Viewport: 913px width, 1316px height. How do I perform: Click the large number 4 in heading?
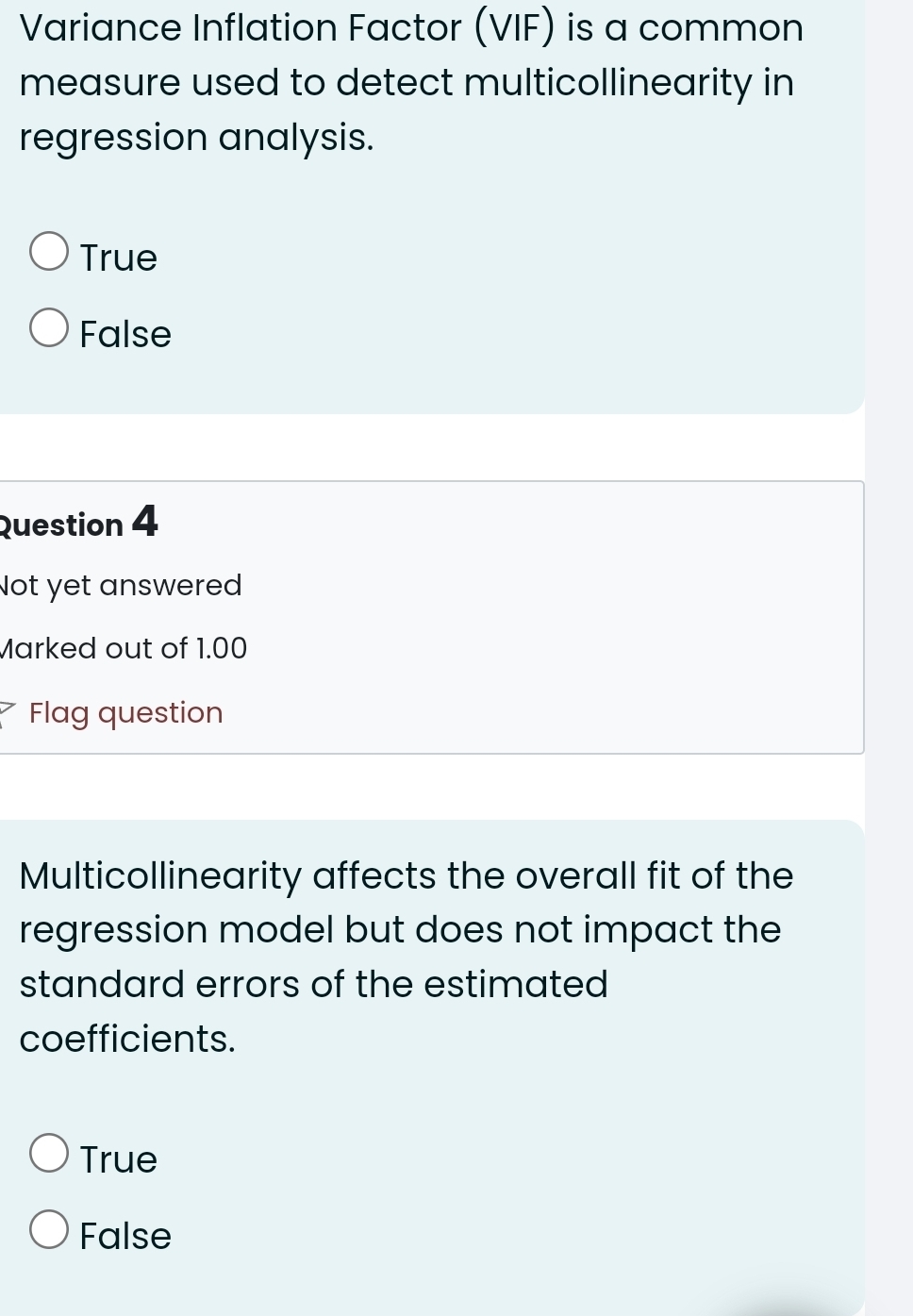pos(144,521)
